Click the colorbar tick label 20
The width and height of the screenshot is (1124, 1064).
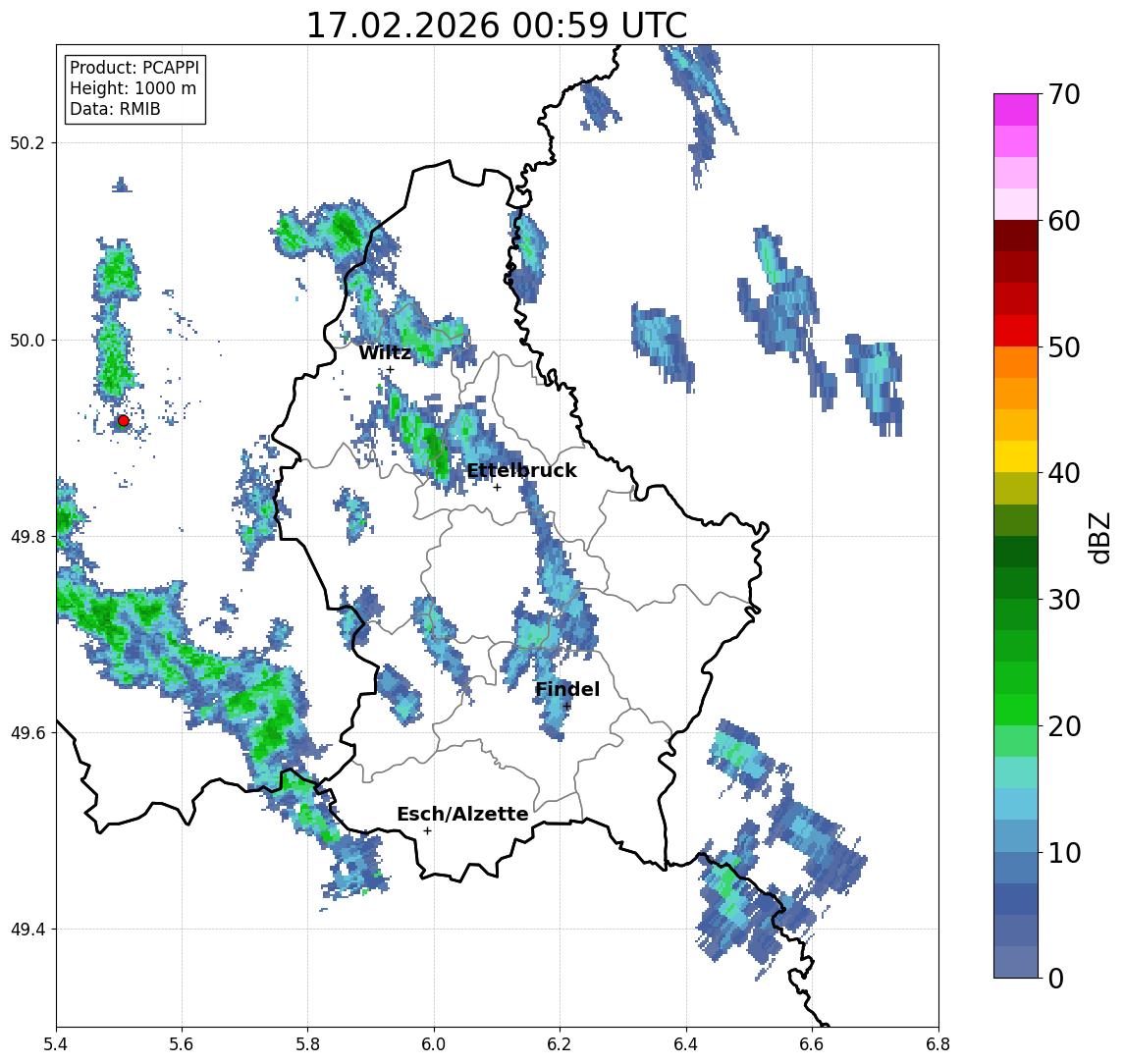point(1063,725)
